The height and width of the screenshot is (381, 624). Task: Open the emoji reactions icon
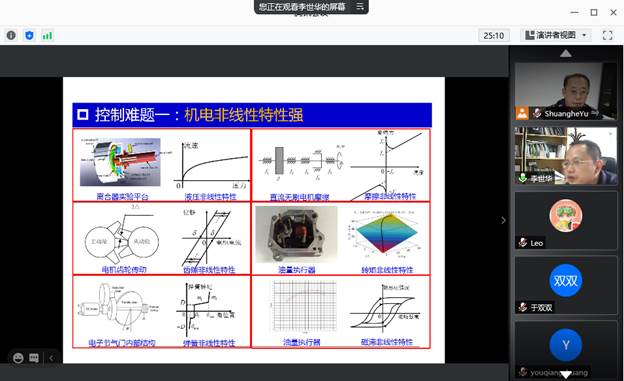(x=18, y=358)
